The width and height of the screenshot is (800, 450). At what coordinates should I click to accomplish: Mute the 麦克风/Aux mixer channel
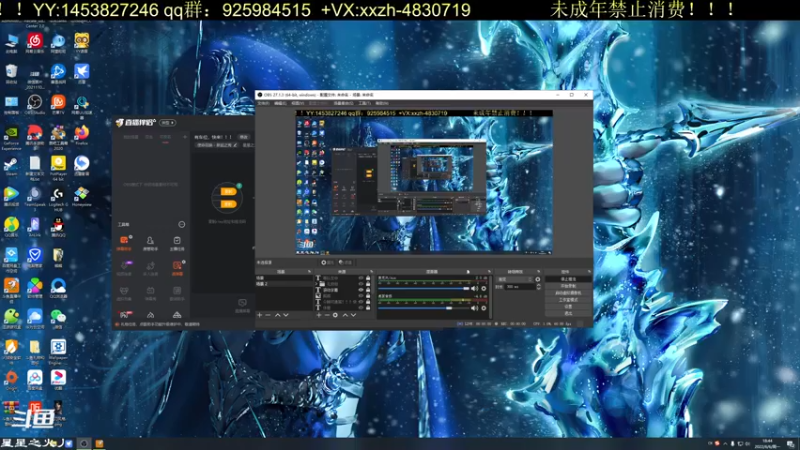(474, 289)
